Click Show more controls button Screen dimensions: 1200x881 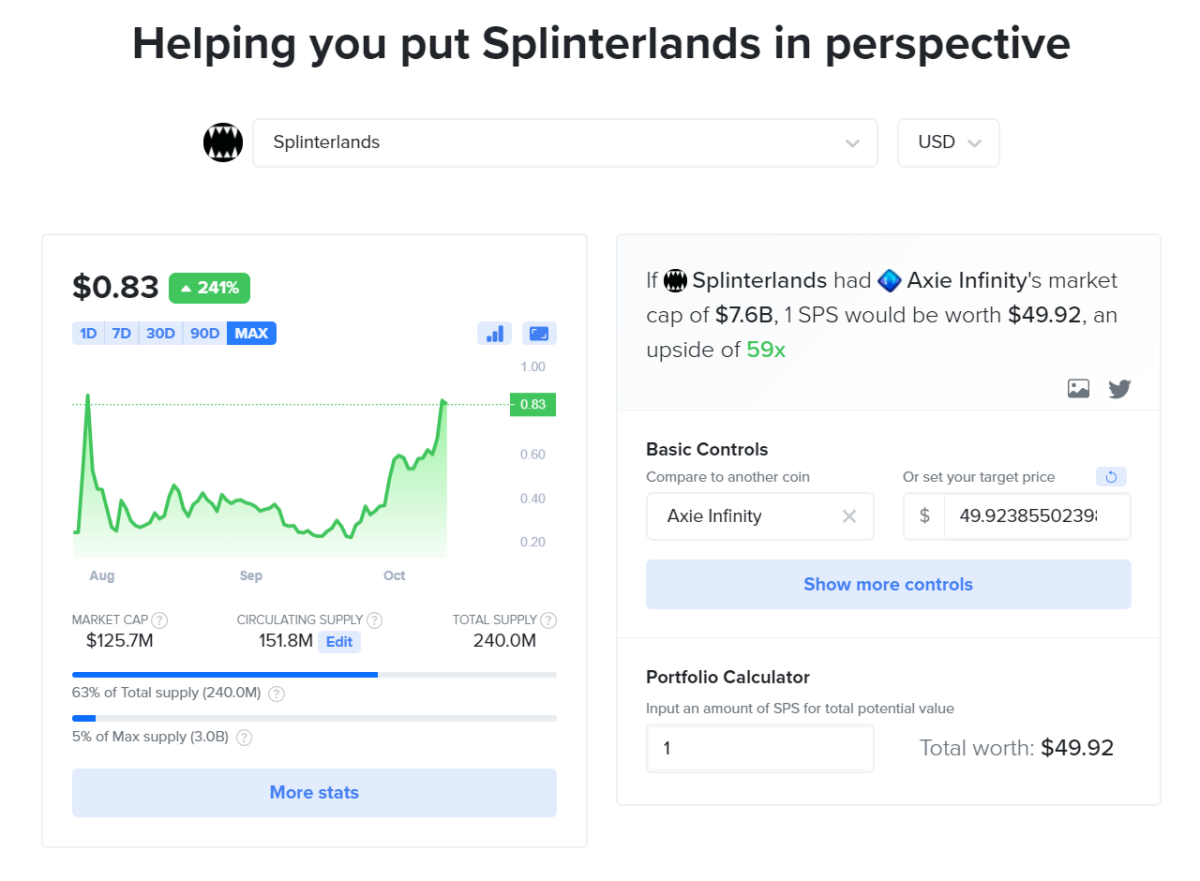pyautogui.click(x=888, y=584)
